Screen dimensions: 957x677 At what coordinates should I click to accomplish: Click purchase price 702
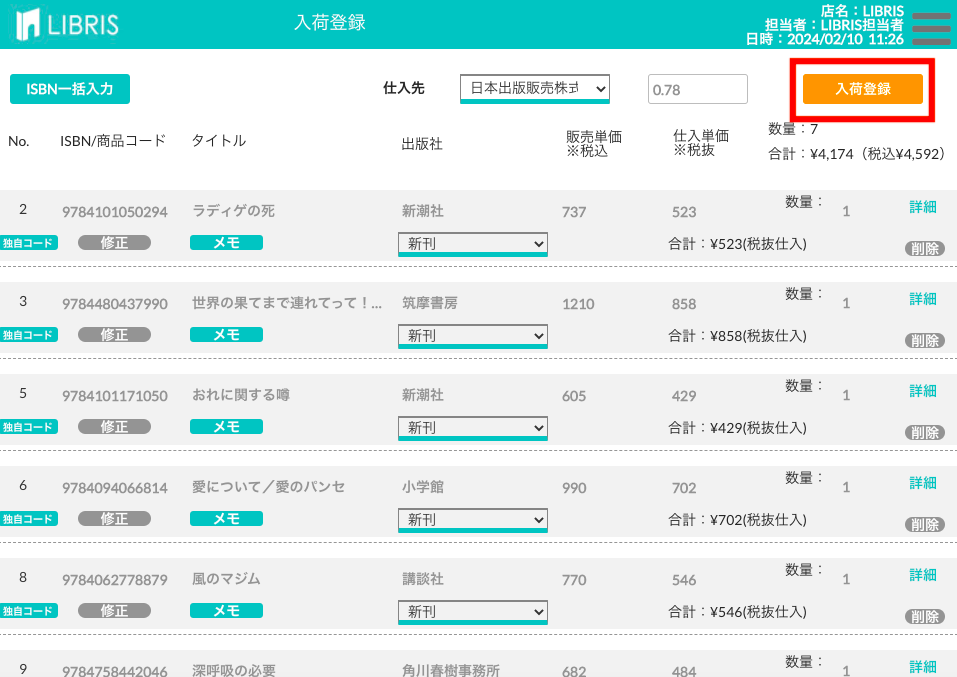tap(684, 488)
